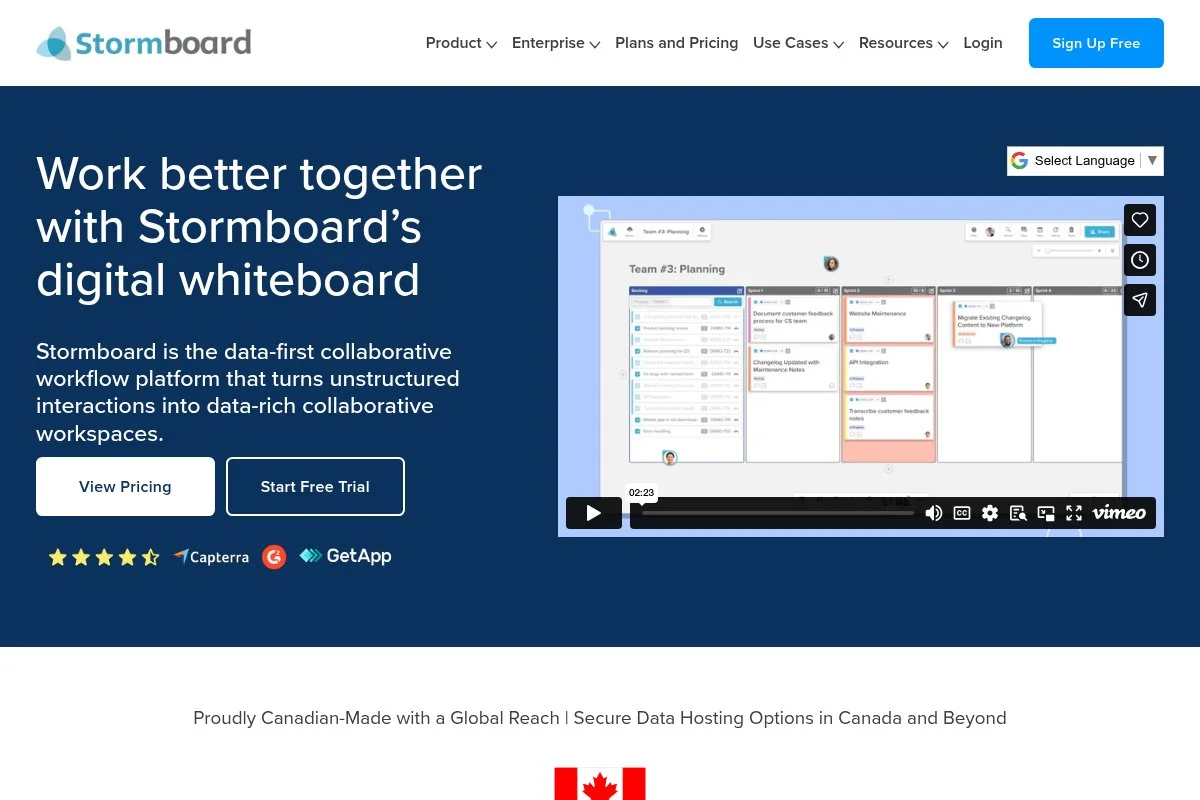Screen dimensions: 1200x800
Task: Enter fullscreen in the video player
Action: (1074, 513)
